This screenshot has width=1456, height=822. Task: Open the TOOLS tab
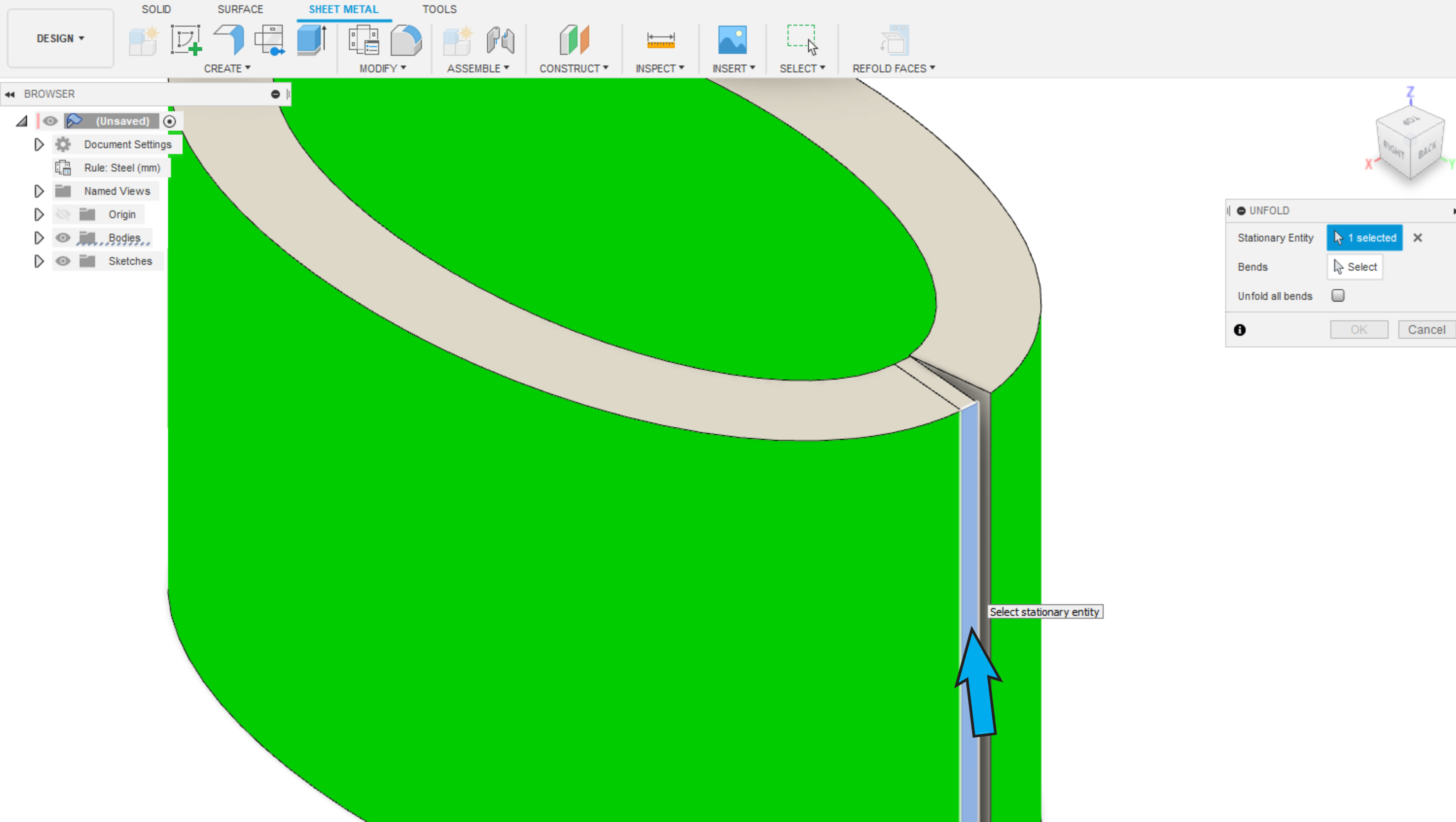coord(439,9)
